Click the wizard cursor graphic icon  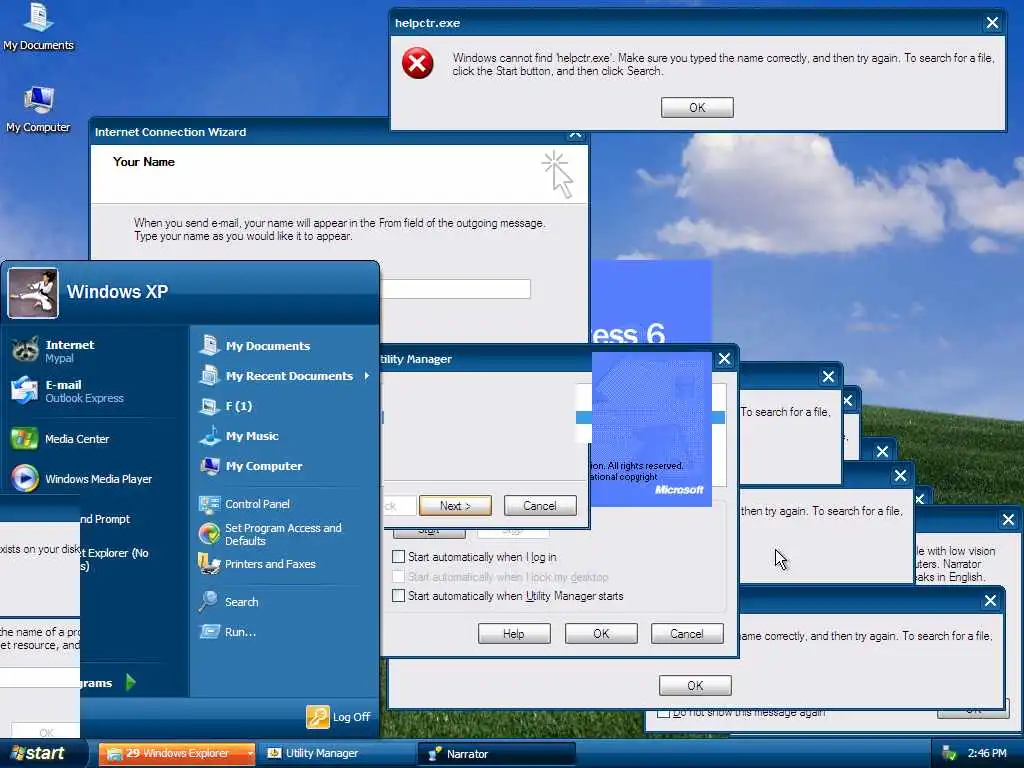click(x=558, y=174)
